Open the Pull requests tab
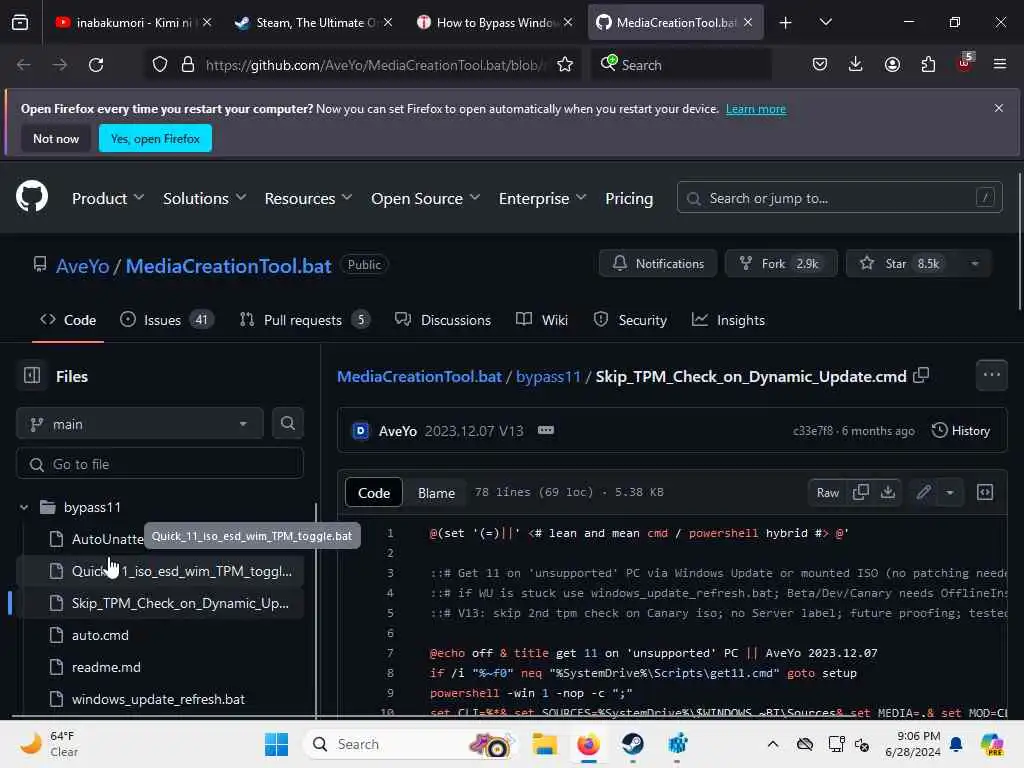This screenshot has width=1024, height=768. click(305, 320)
